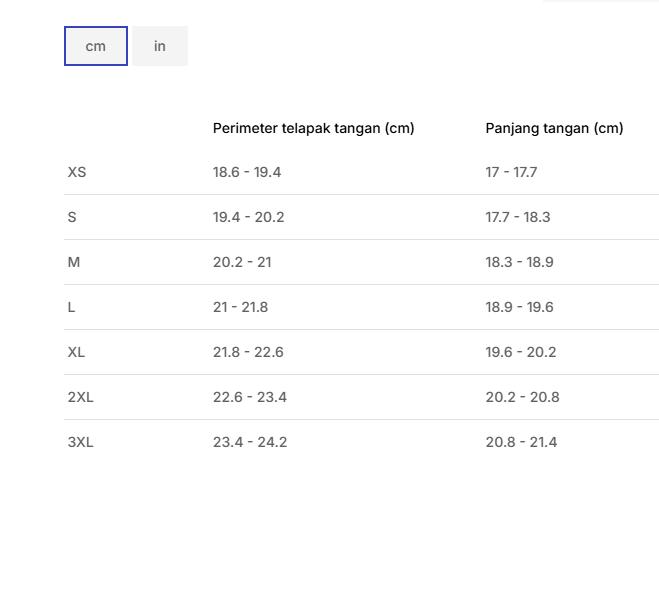This screenshot has height=606, width=659.
Task: Click the M size row label
Action: 74,262
